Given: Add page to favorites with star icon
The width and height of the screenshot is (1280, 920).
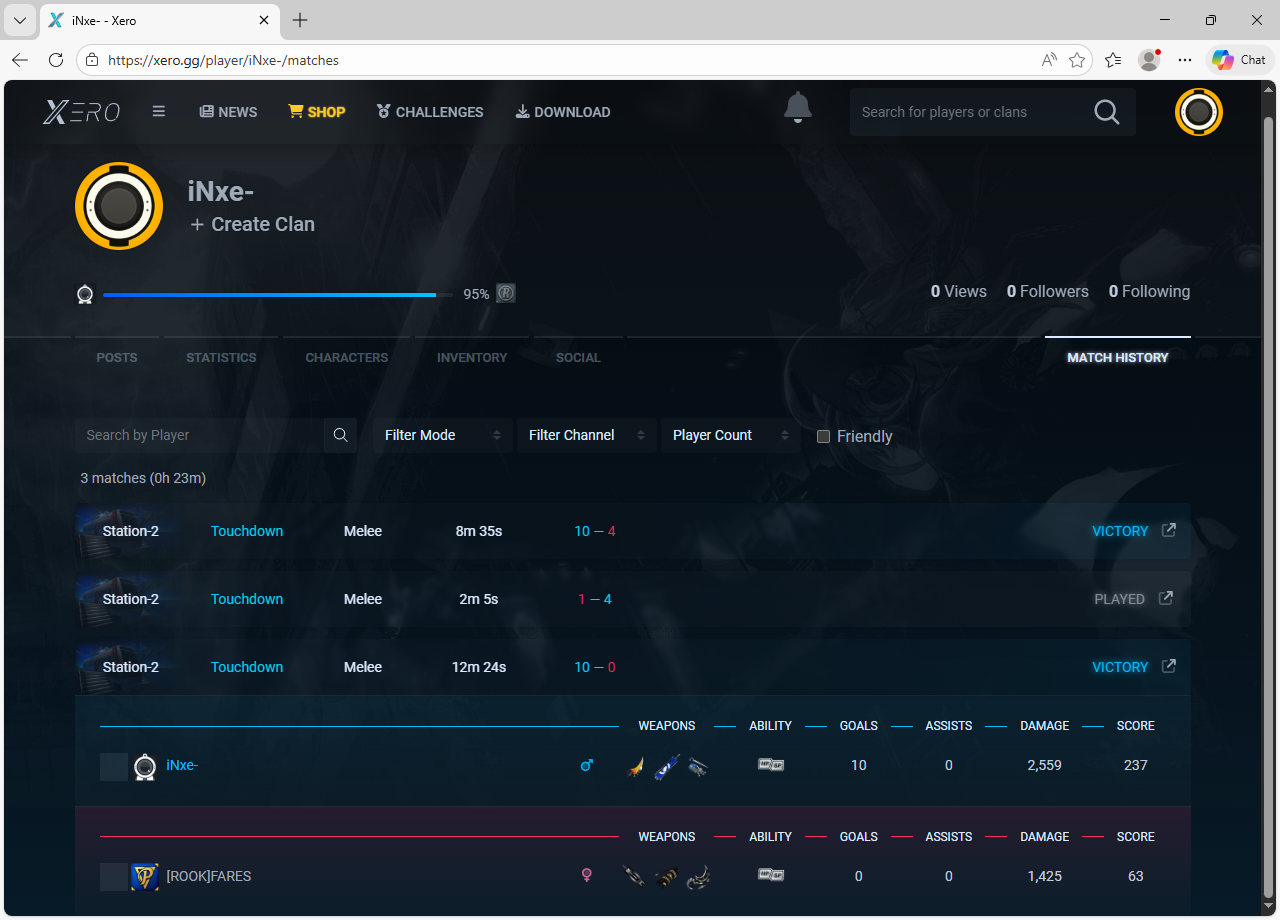Looking at the screenshot, I should pos(1077,60).
